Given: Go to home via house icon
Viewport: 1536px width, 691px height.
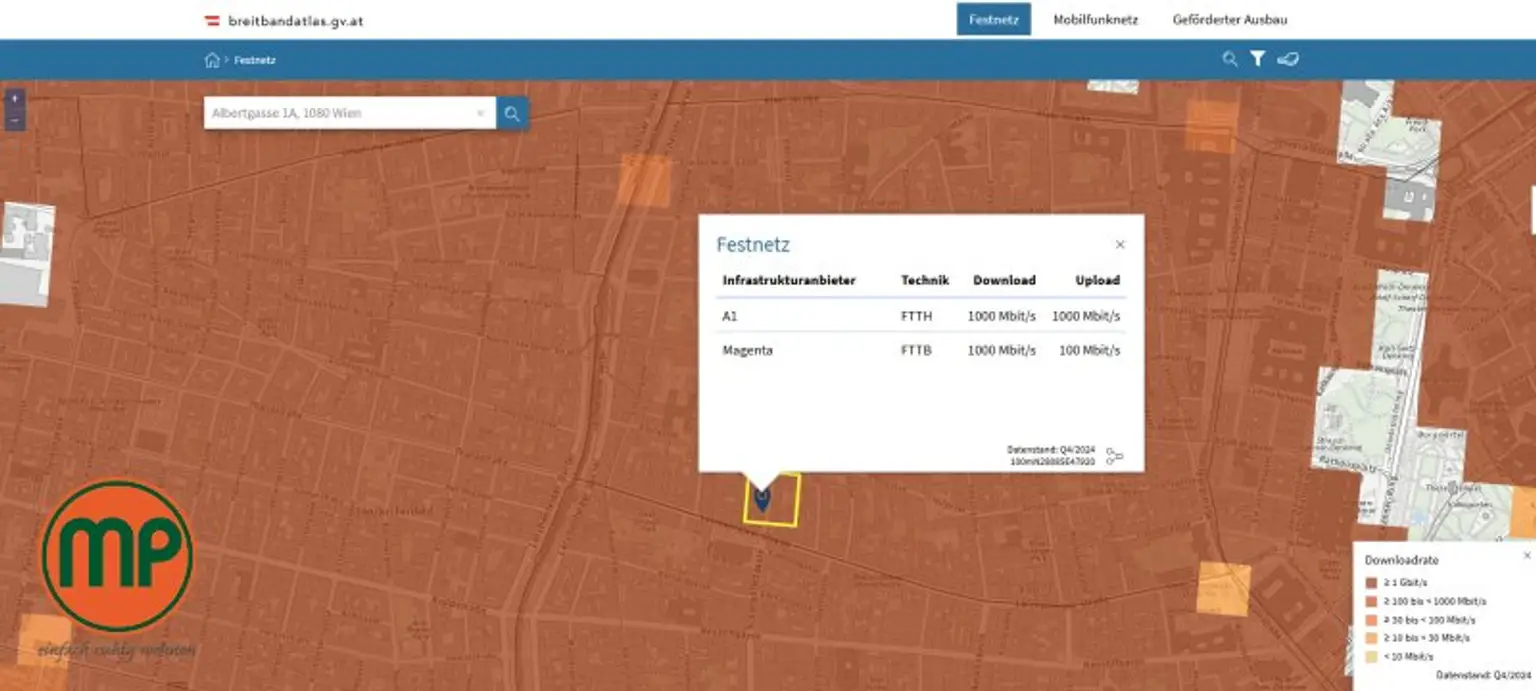Looking at the screenshot, I should 212,60.
